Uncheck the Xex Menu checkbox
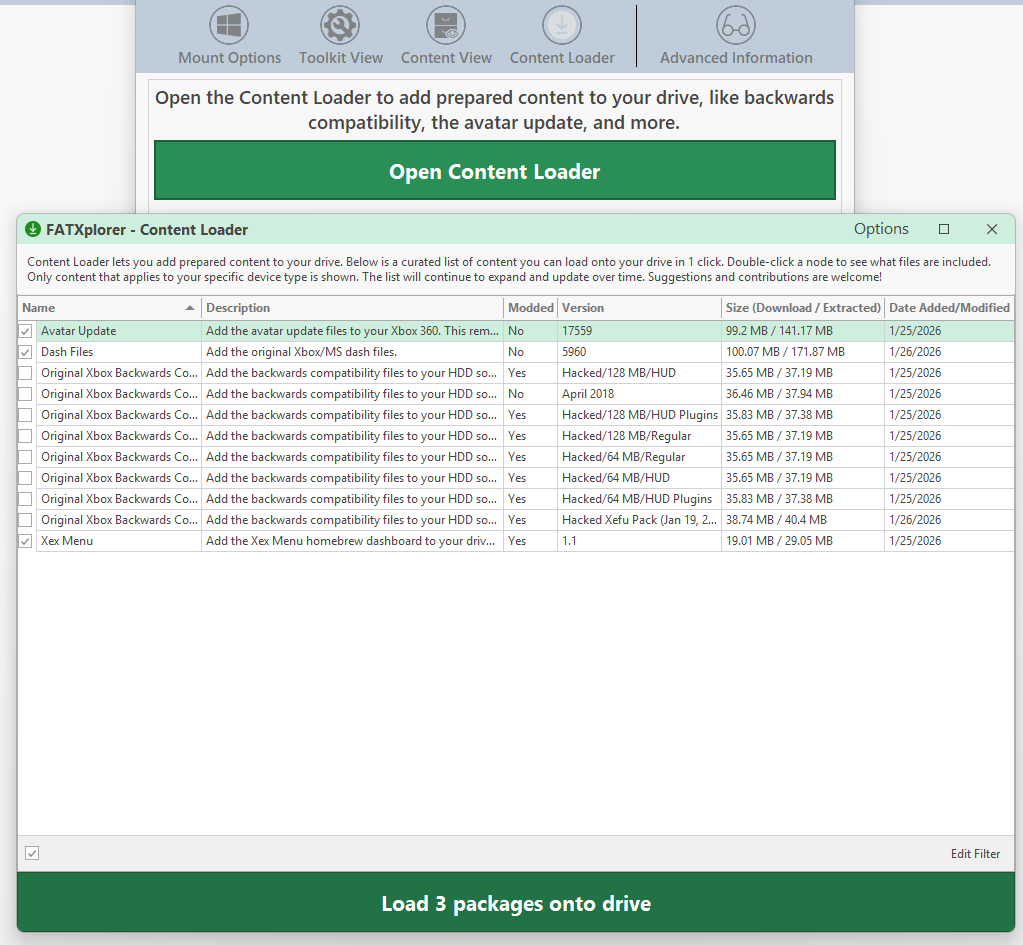 25,541
